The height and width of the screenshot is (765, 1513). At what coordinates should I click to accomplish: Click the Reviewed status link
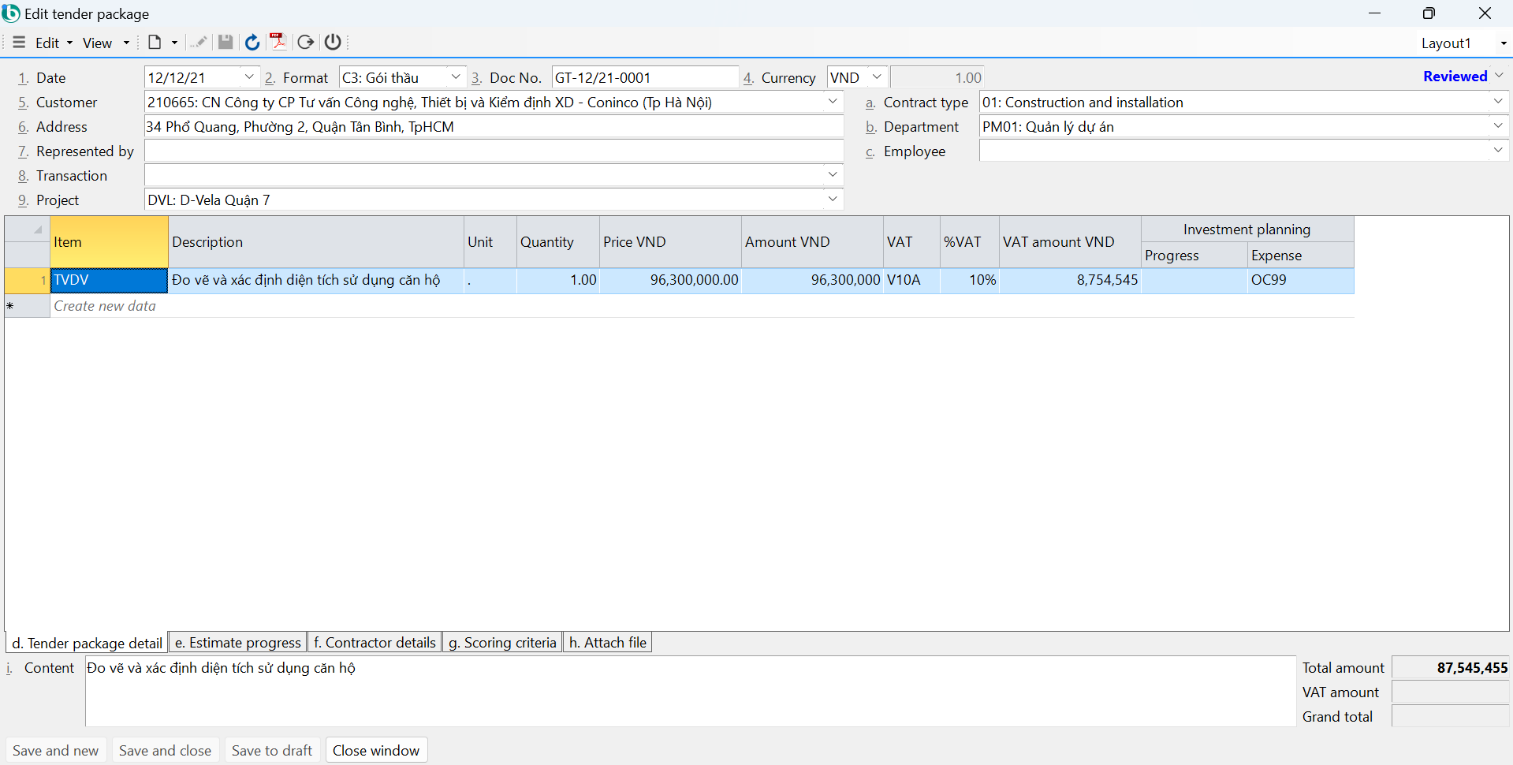1455,76
